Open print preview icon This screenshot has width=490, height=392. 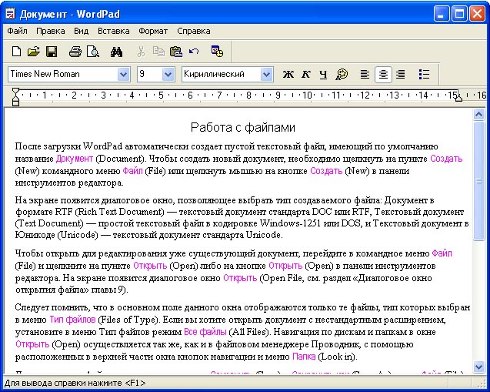point(93,51)
